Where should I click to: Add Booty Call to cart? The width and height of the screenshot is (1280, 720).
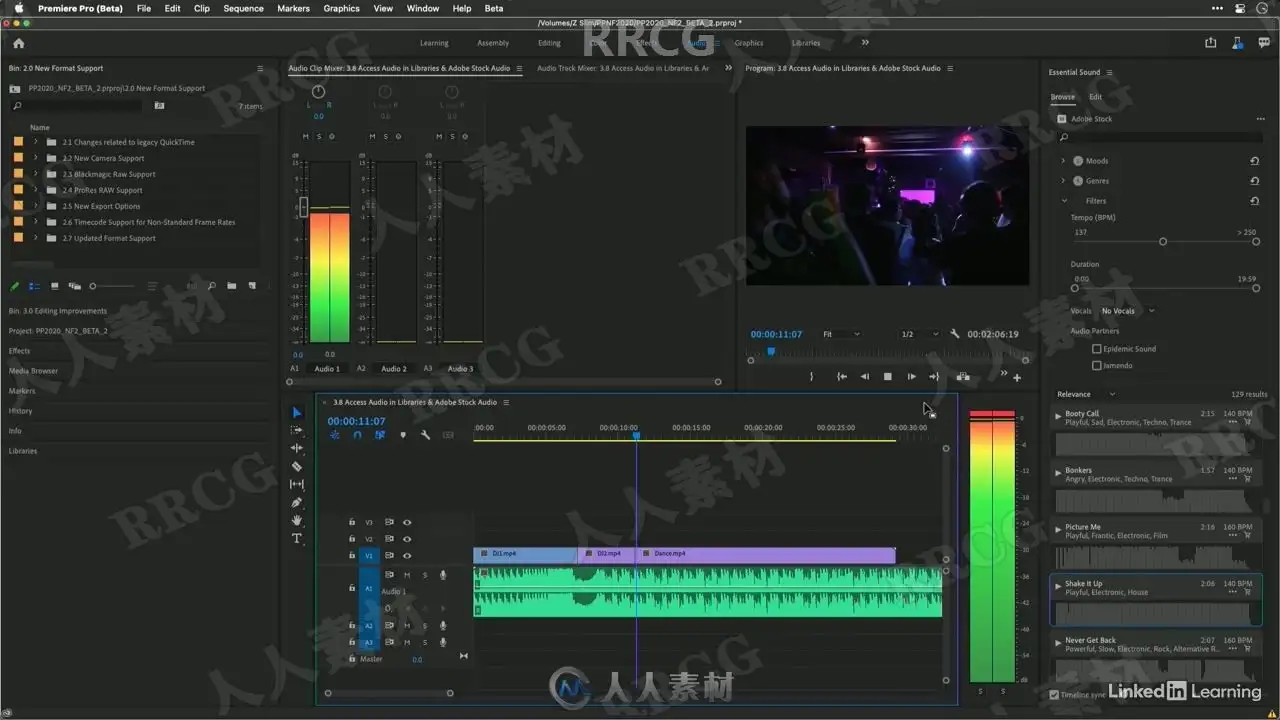[1247, 422]
